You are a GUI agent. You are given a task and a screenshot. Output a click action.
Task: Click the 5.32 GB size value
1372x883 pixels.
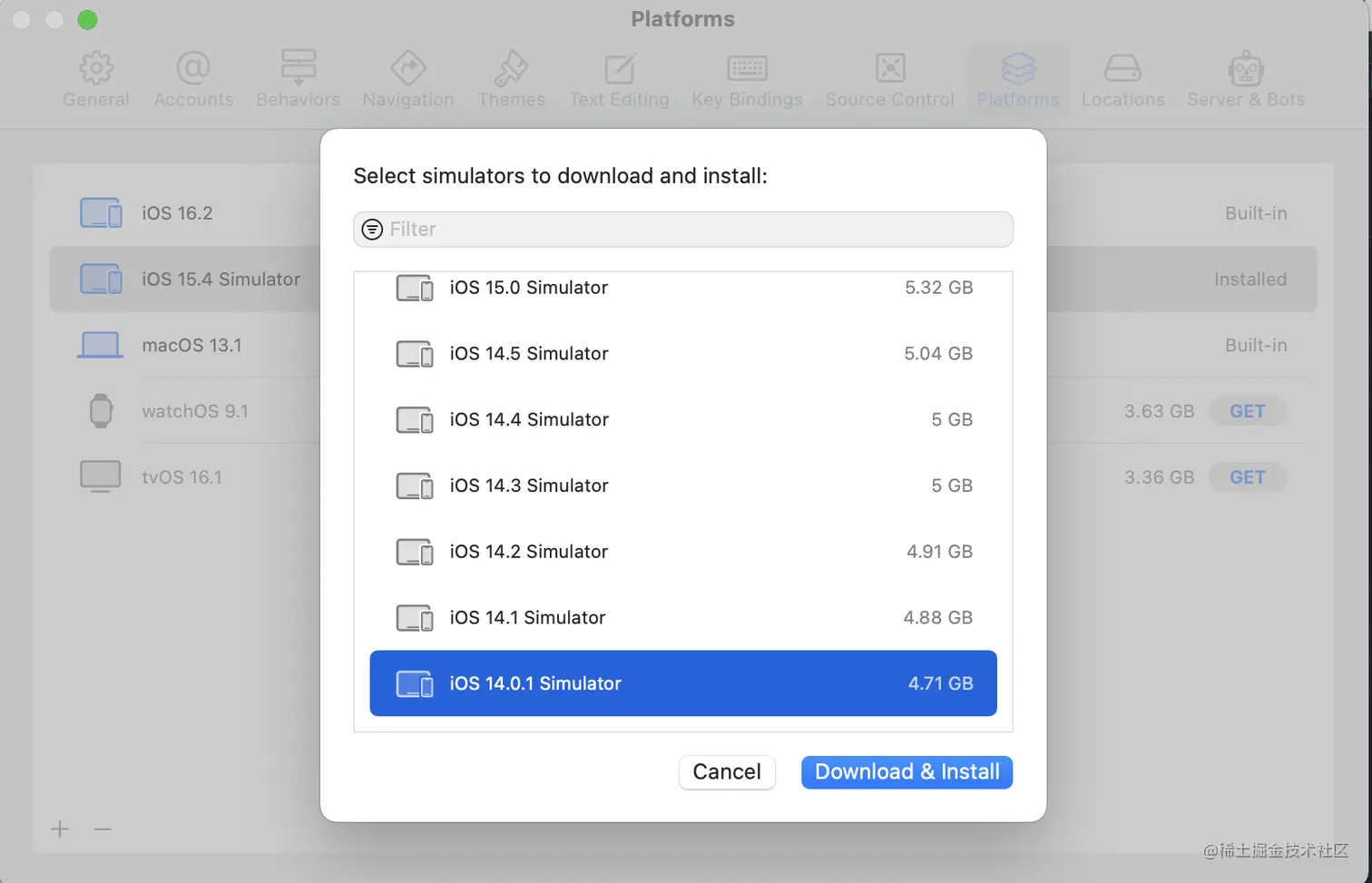coord(938,288)
